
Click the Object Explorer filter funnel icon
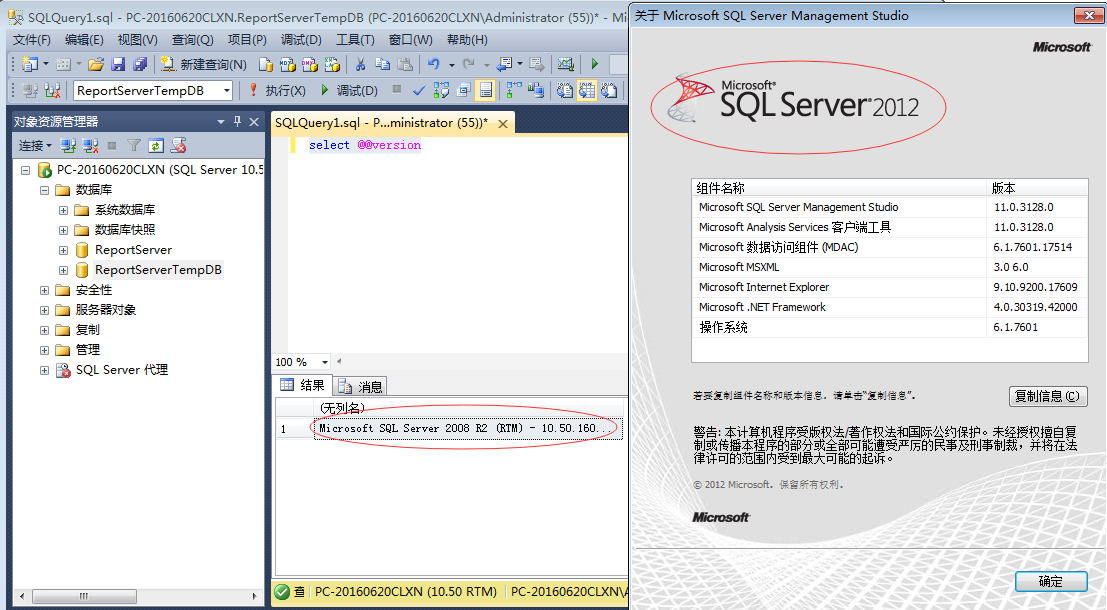click(133, 145)
